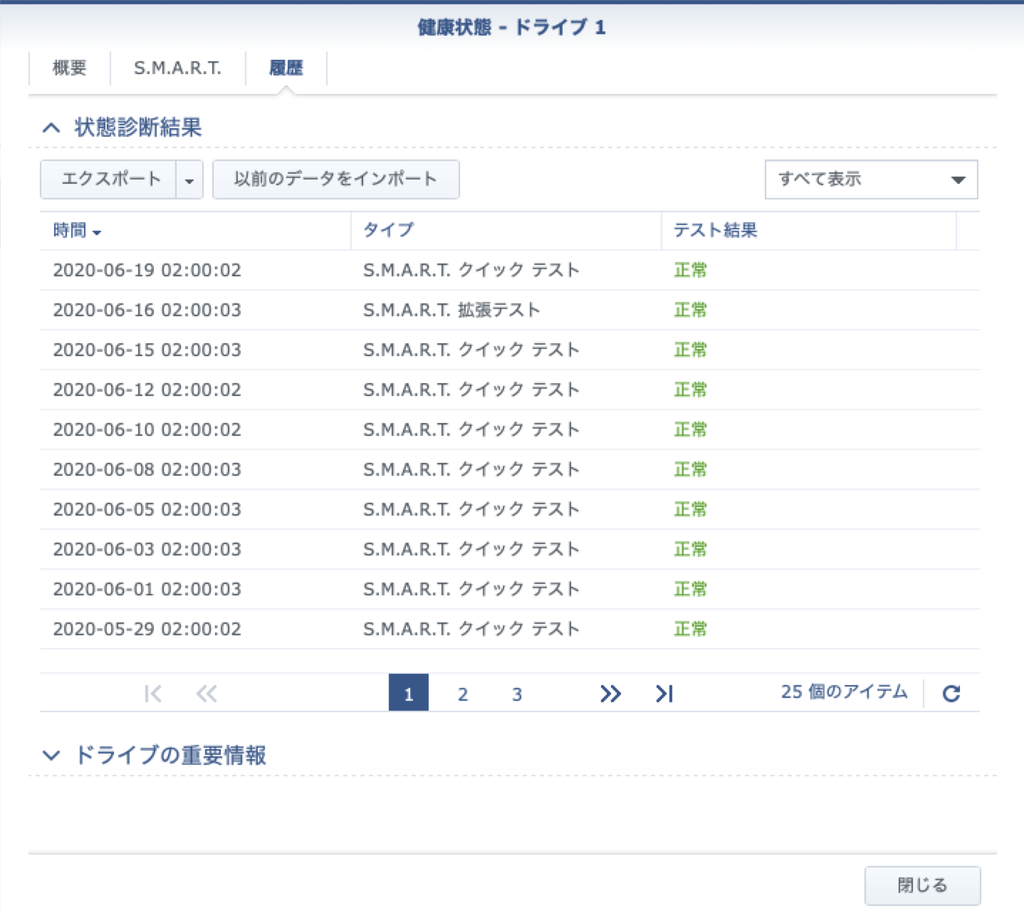1024x913 pixels.
Task: Jump to the last page icon
Action: click(x=664, y=694)
